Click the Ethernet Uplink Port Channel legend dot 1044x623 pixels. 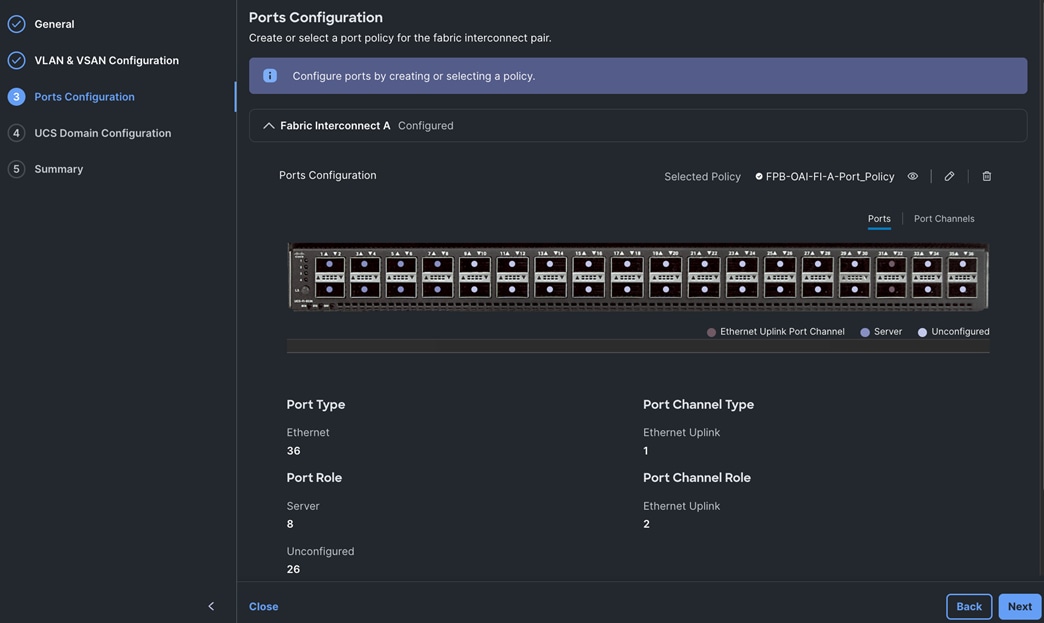click(711, 332)
